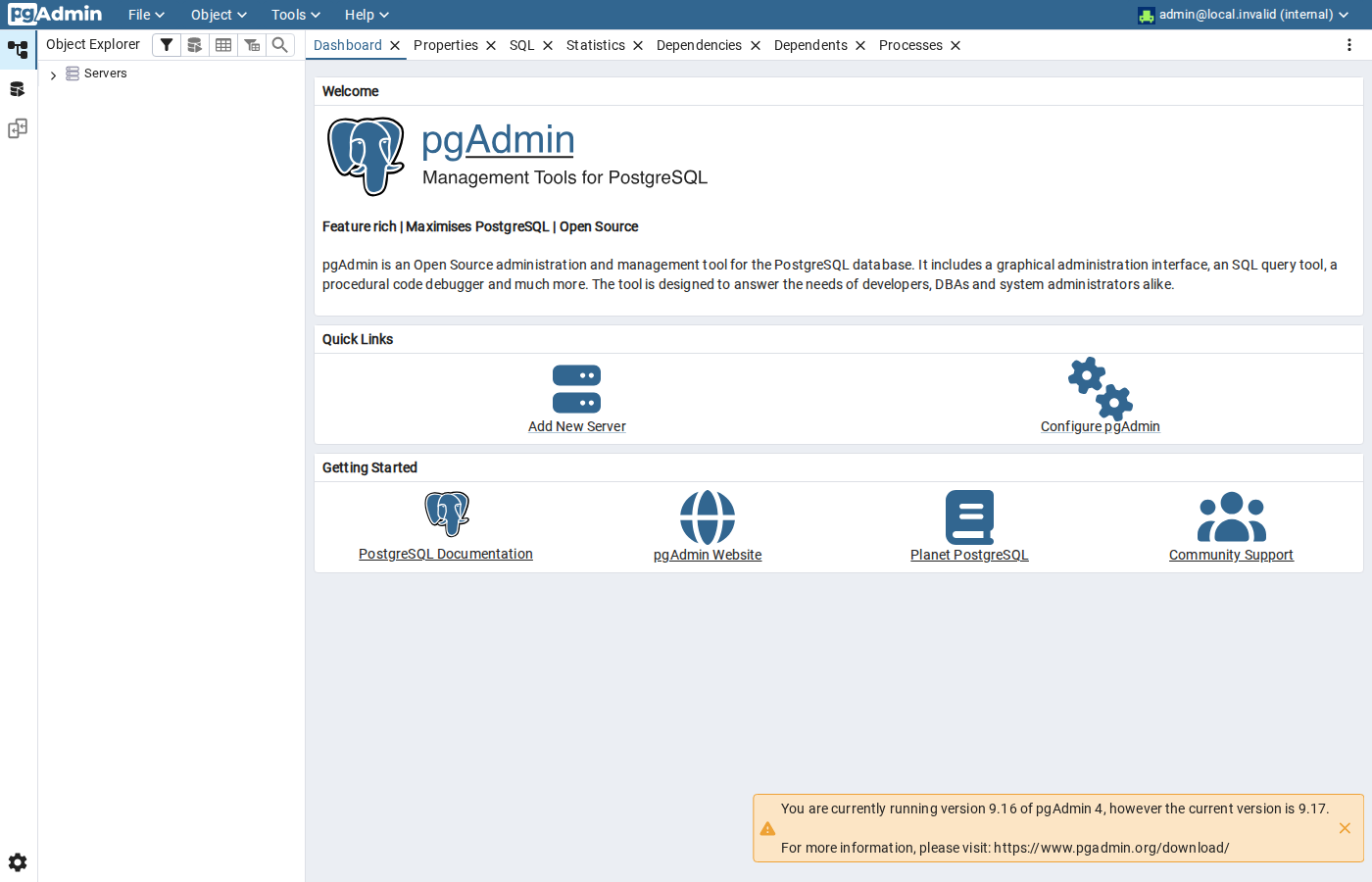Screen dimensions: 1372x882
Task: Click the gears icon above Configure pgAdmin
Action: pos(1101,389)
